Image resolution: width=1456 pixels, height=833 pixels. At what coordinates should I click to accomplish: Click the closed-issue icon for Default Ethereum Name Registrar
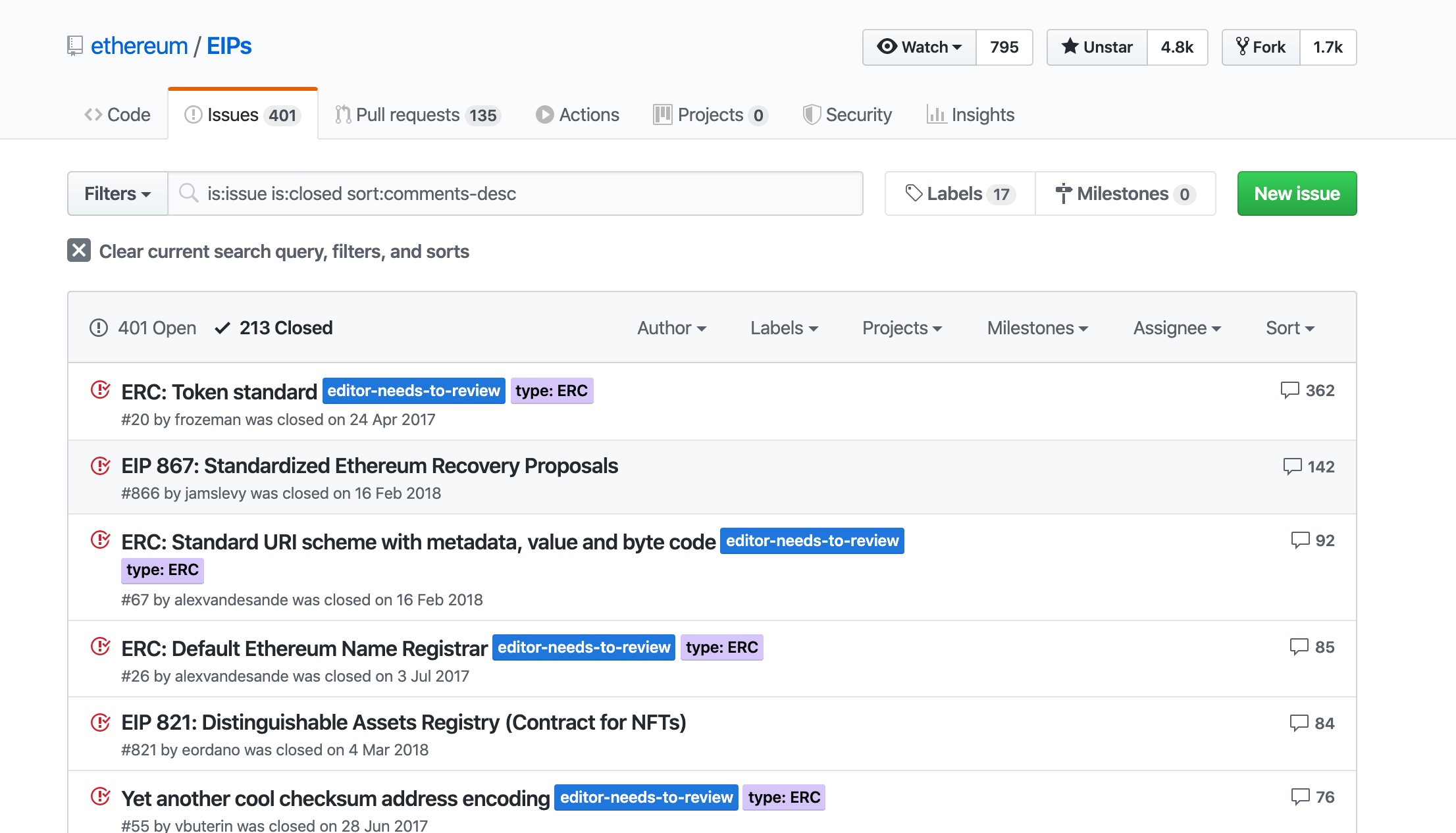tap(100, 646)
